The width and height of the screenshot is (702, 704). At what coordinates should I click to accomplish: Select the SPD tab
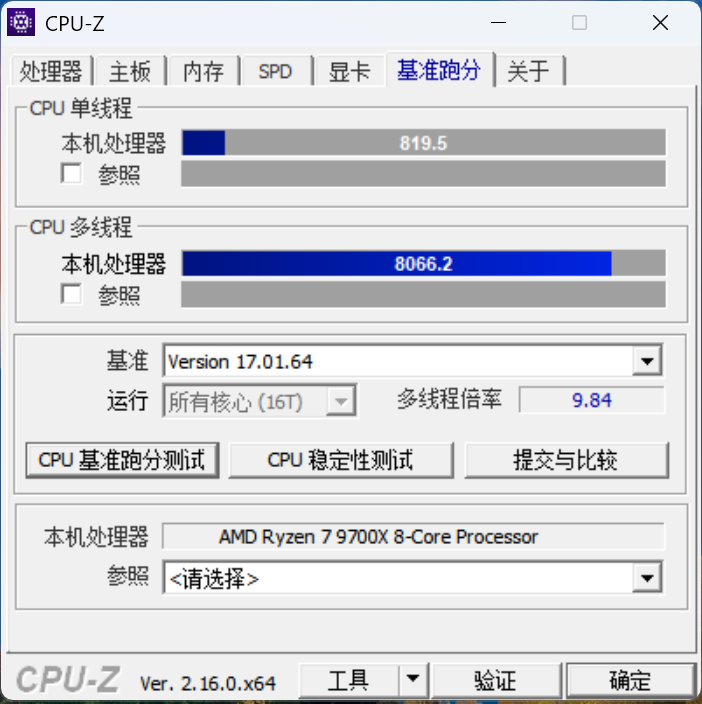pos(276,71)
